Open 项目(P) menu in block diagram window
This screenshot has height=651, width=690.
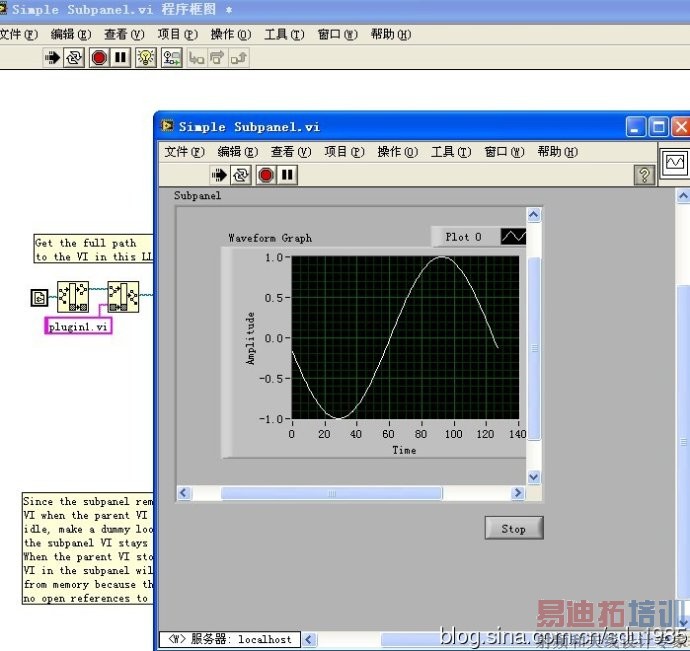coord(177,34)
